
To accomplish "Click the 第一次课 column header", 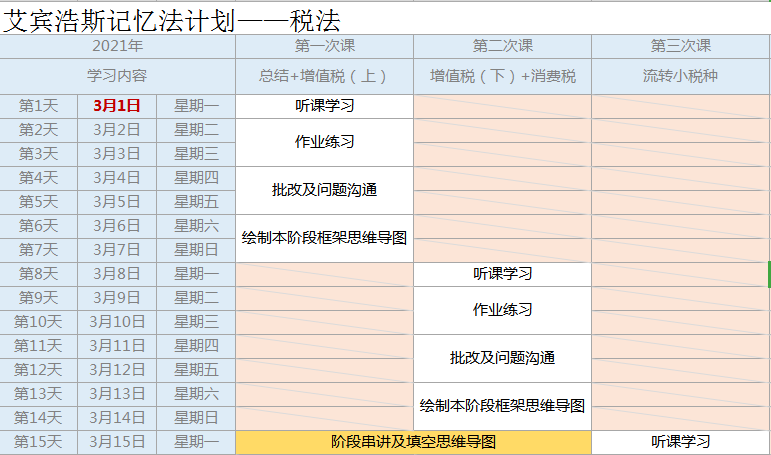I will pos(324,46).
